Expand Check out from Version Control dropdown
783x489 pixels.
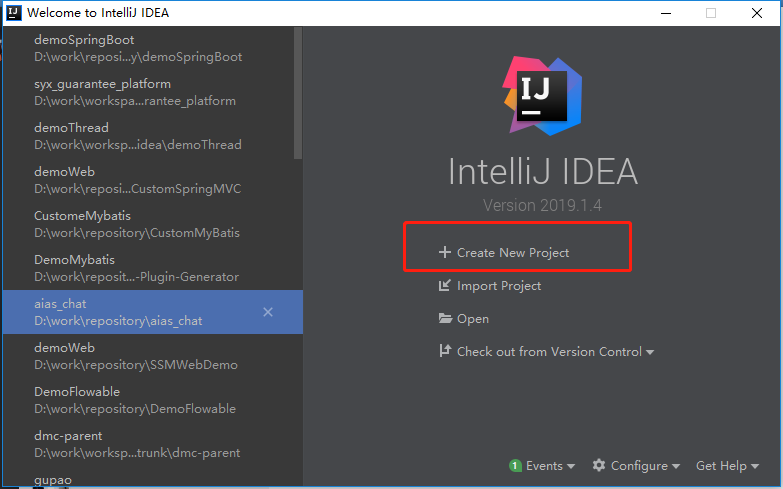(x=650, y=353)
